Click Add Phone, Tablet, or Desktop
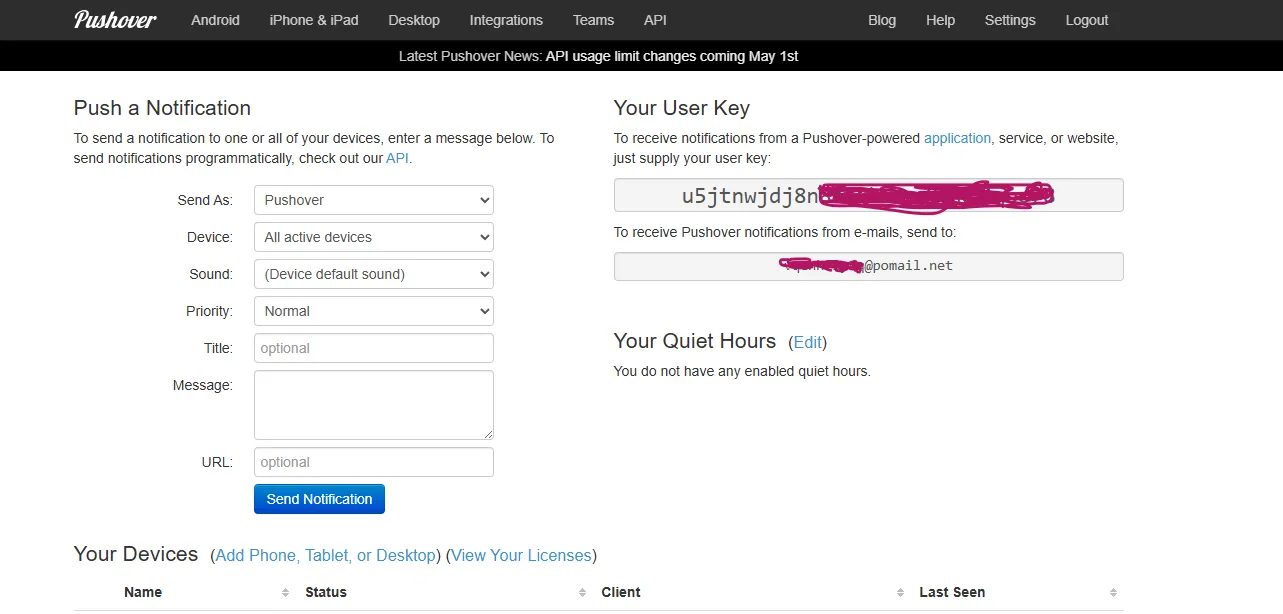The image size is (1283, 614). point(326,555)
